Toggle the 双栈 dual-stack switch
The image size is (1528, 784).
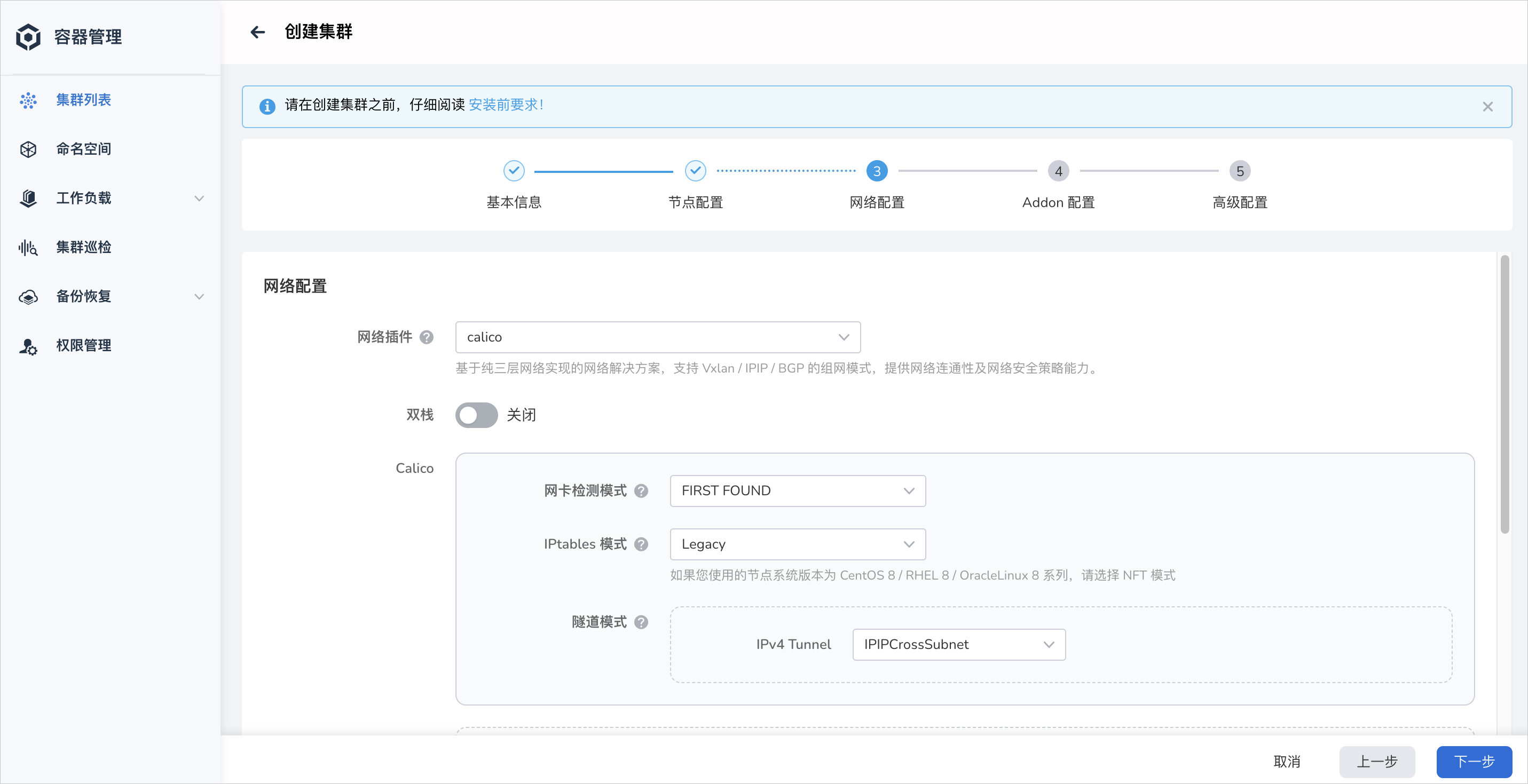(x=476, y=415)
